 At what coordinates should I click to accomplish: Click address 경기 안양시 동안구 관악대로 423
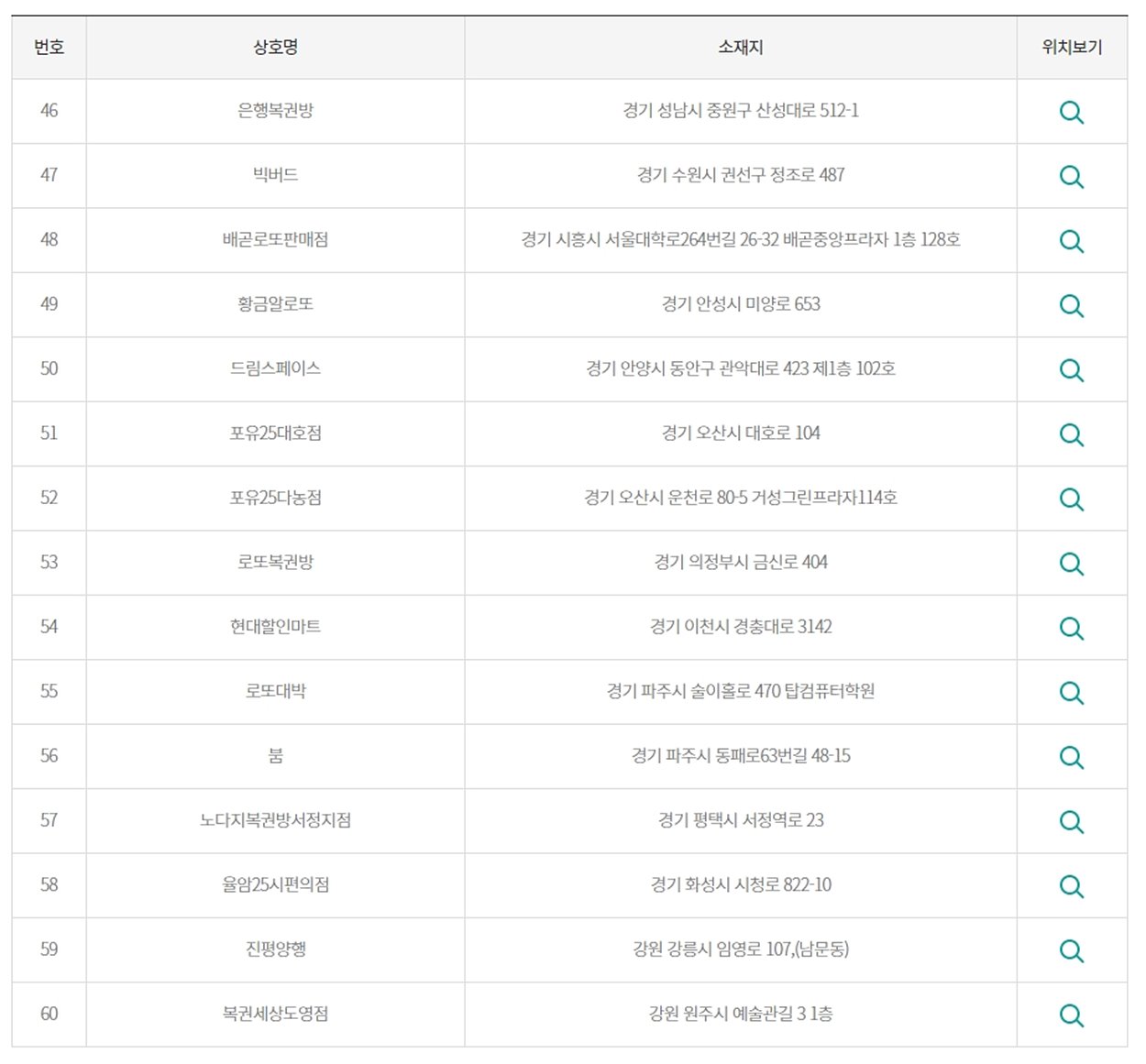[x=741, y=368]
